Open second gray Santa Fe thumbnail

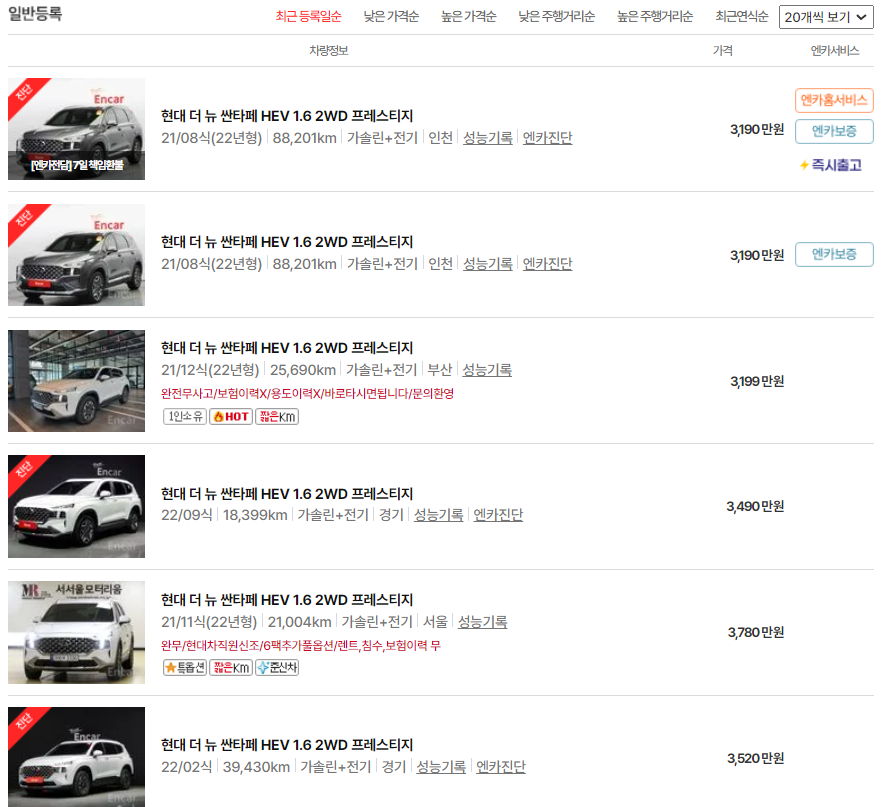coord(76,255)
